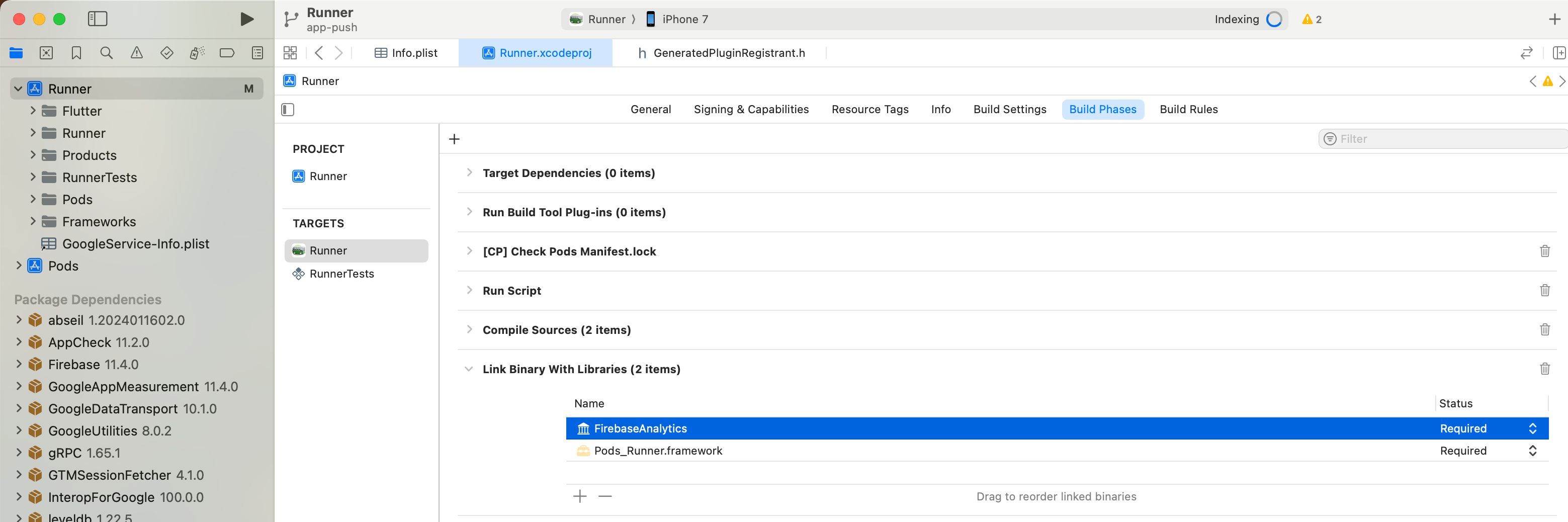Select GoogleService-Info.plist file

[x=136, y=243]
